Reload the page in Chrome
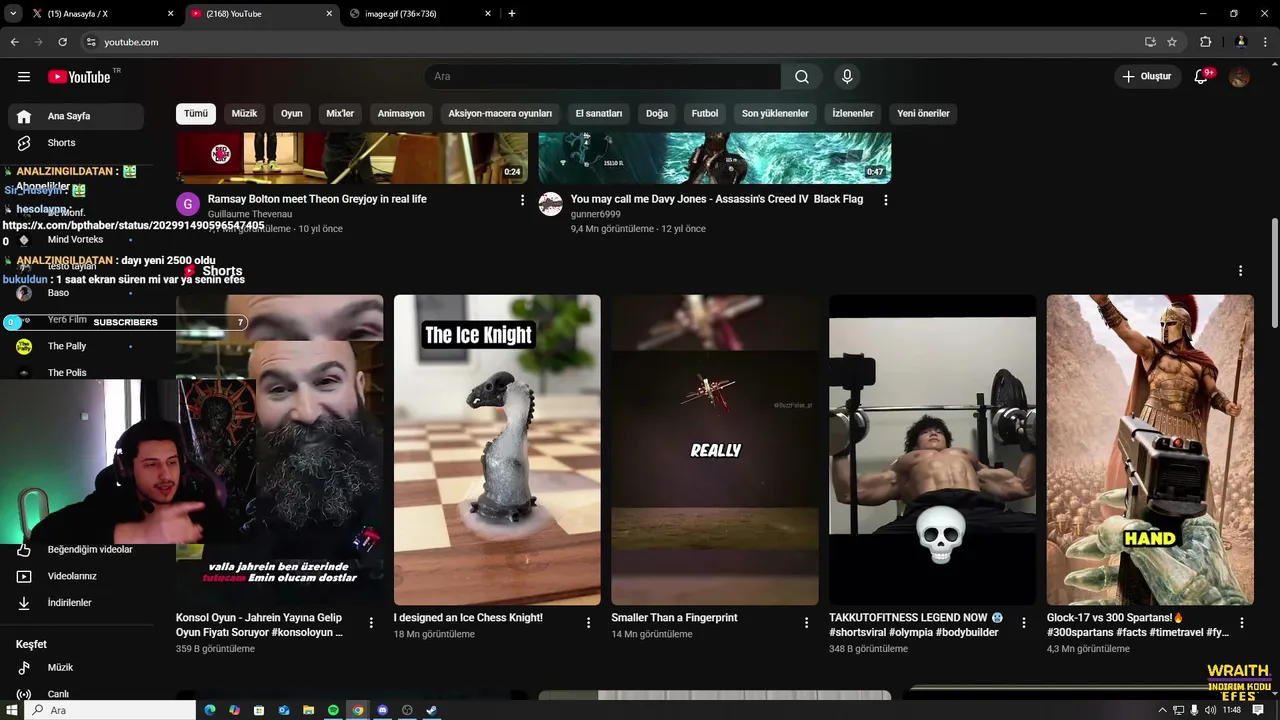 (x=62, y=42)
